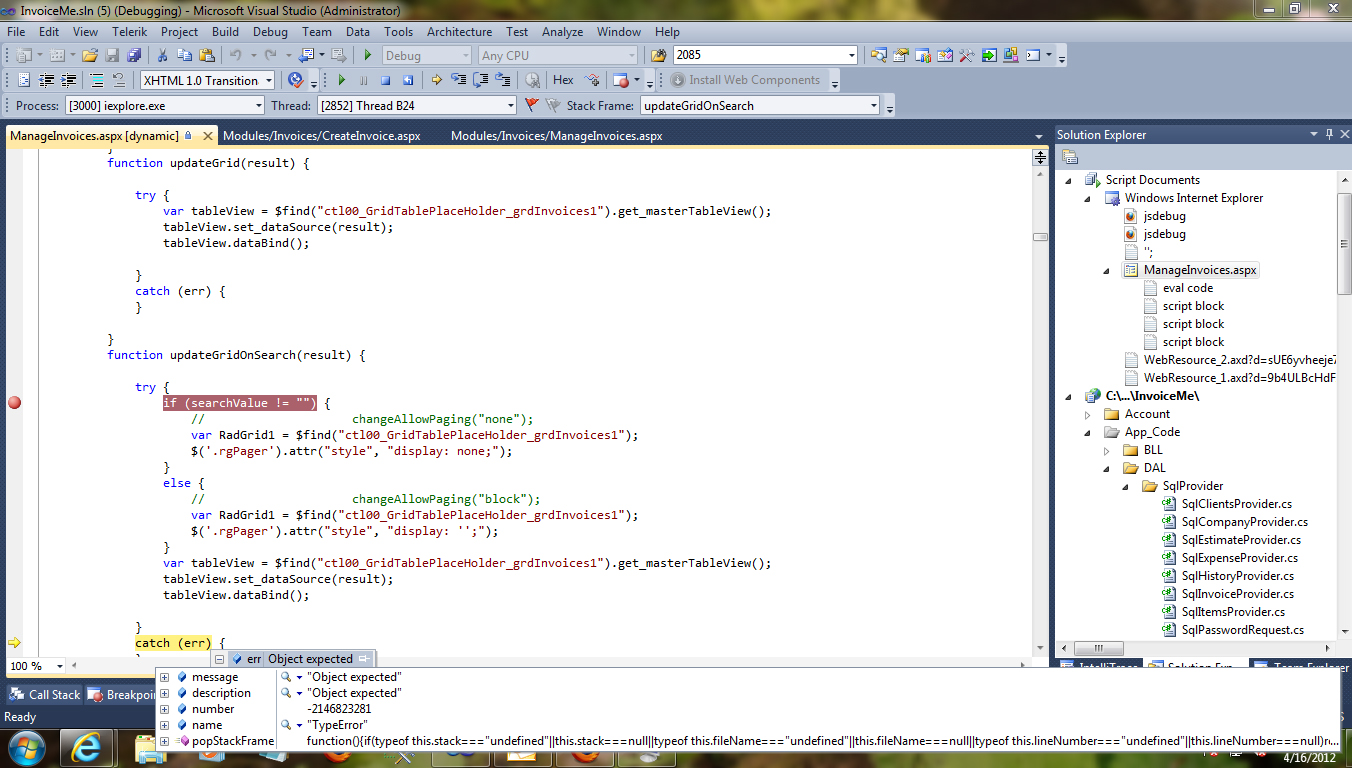Open Stack Frame updateGridOnSearch dropdown
Image resolution: width=1352 pixels, height=768 pixels.
(x=760, y=105)
